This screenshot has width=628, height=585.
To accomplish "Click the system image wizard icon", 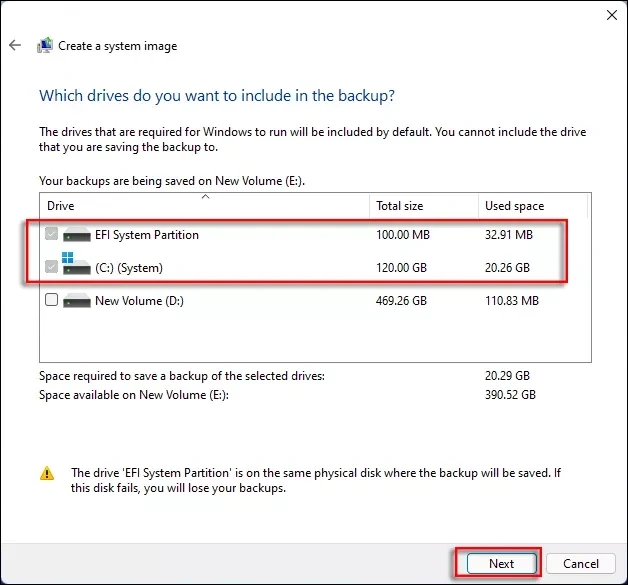I will (x=45, y=46).
